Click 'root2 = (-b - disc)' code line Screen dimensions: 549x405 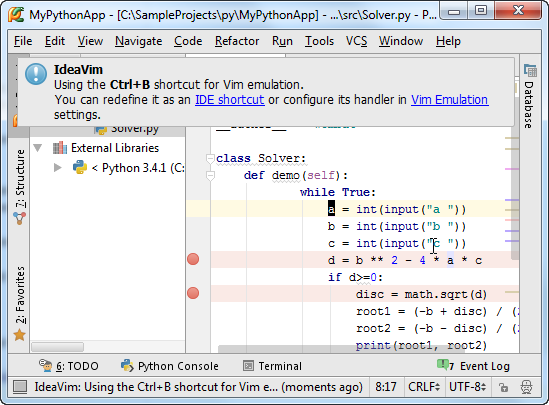click(x=421, y=328)
